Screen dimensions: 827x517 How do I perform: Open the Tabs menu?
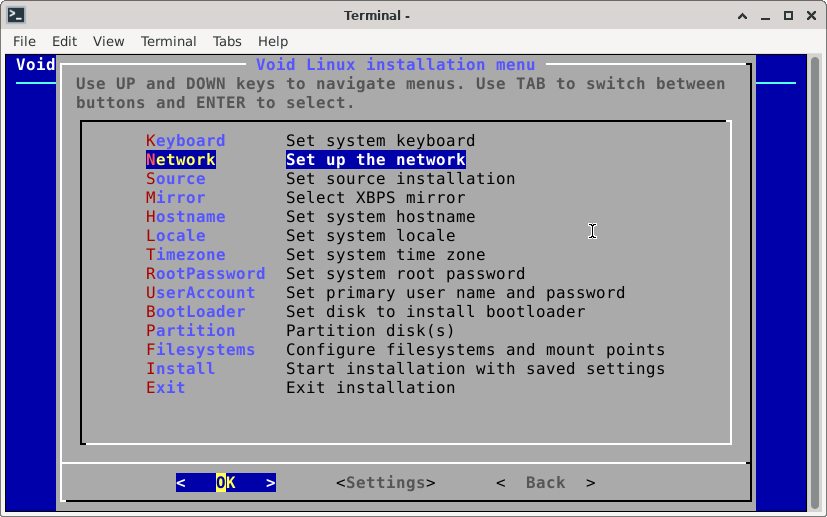(227, 41)
